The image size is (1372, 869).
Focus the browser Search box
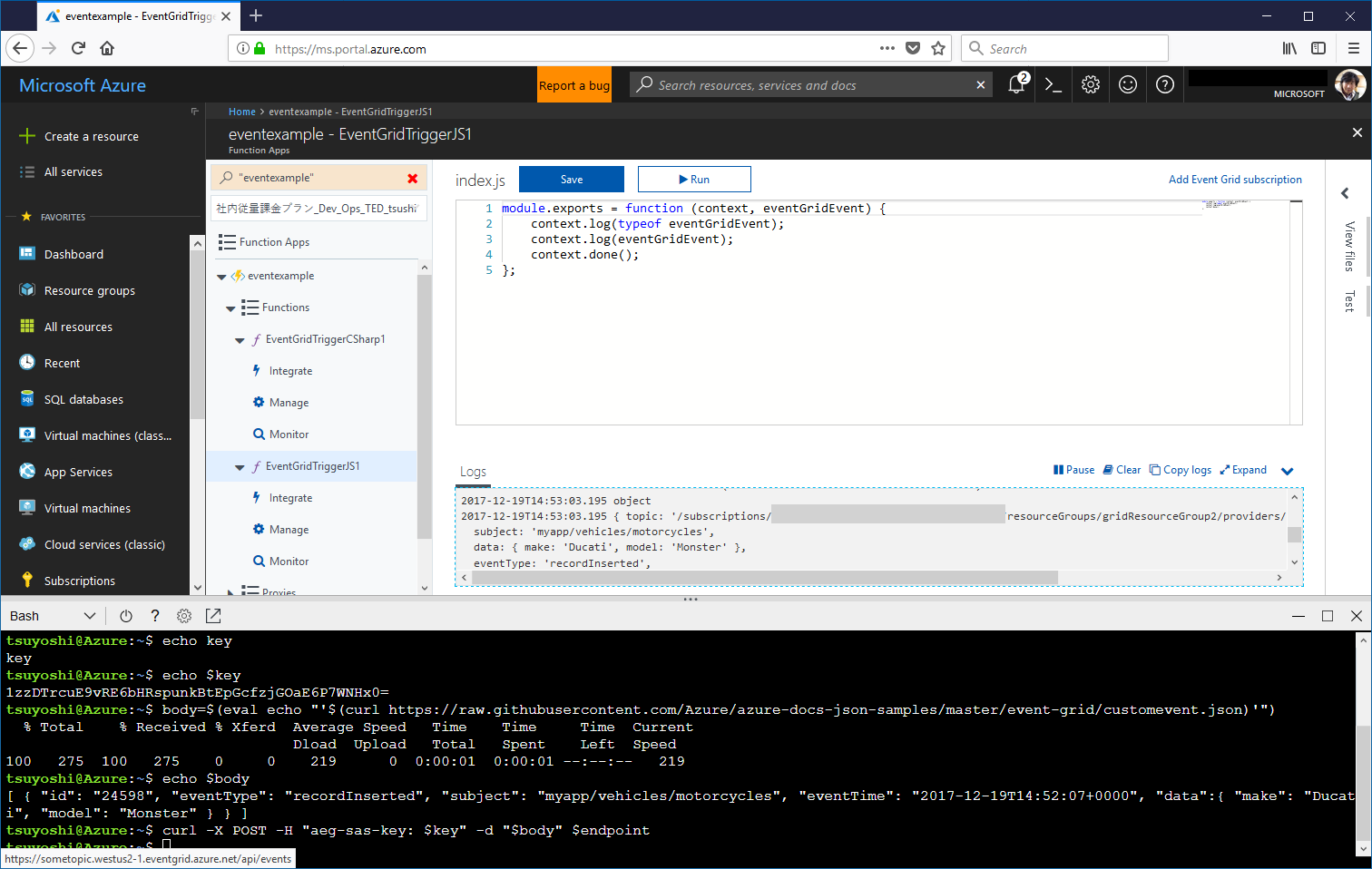1065,48
